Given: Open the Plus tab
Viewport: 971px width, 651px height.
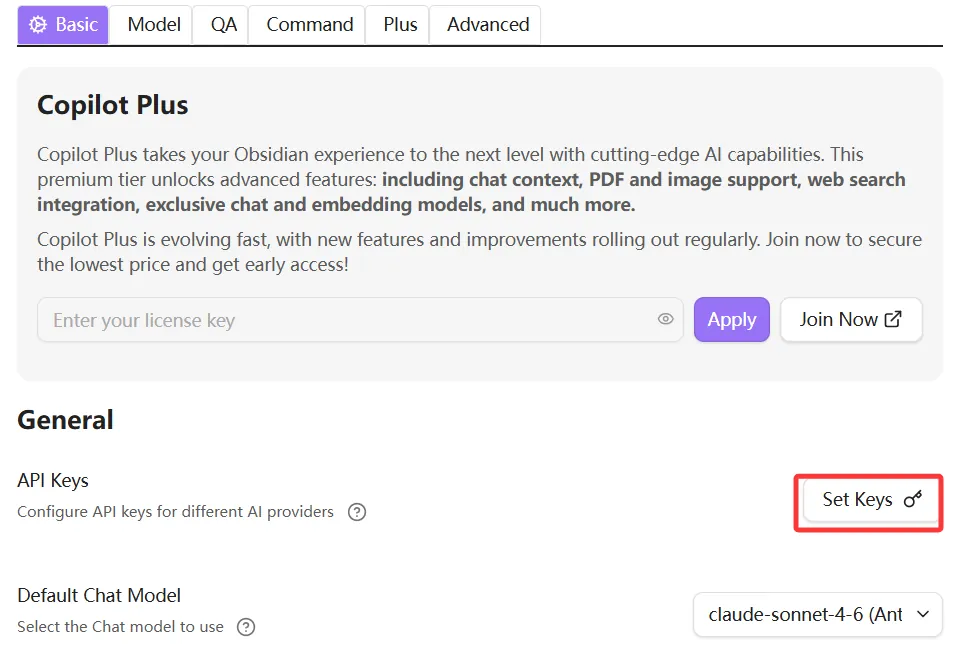Looking at the screenshot, I should [400, 25].
